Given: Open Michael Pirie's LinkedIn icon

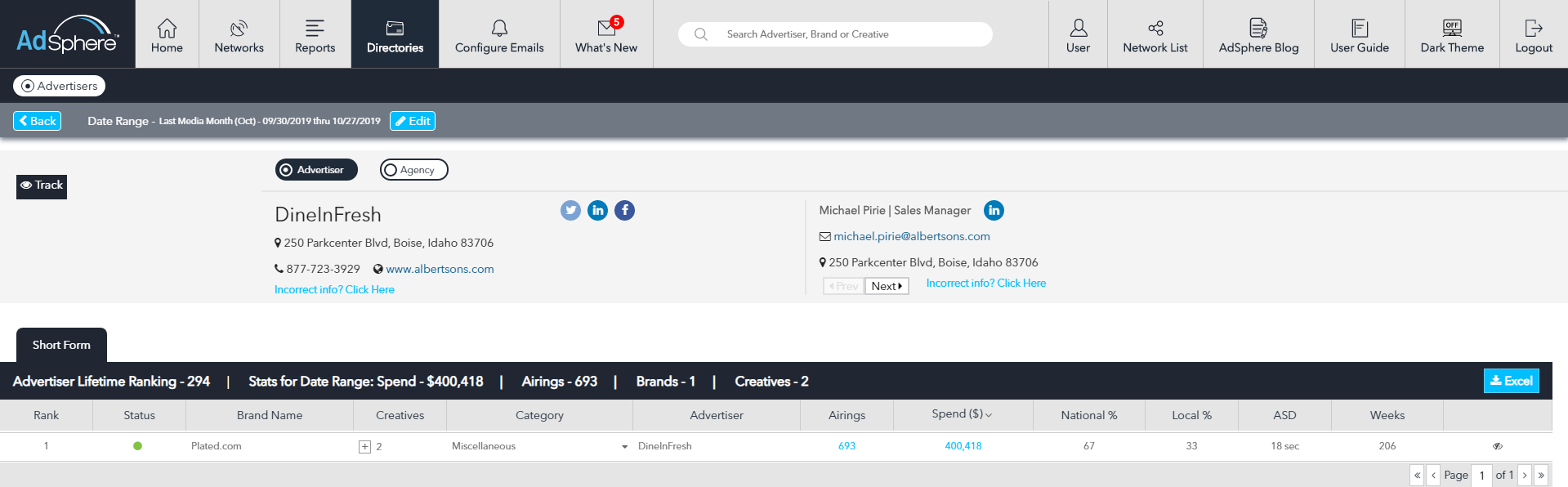Looking at the screenshot, I should coord(994,211).
